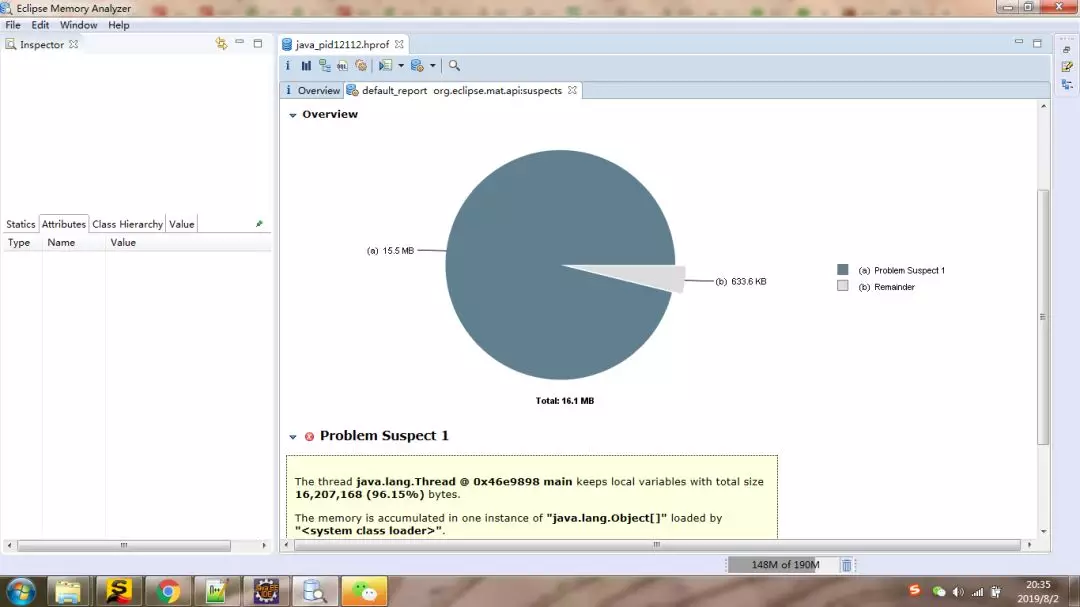Open Google Chrome from taskbar
Viewport: 1080px width, 607px height.
pos(167,592)
